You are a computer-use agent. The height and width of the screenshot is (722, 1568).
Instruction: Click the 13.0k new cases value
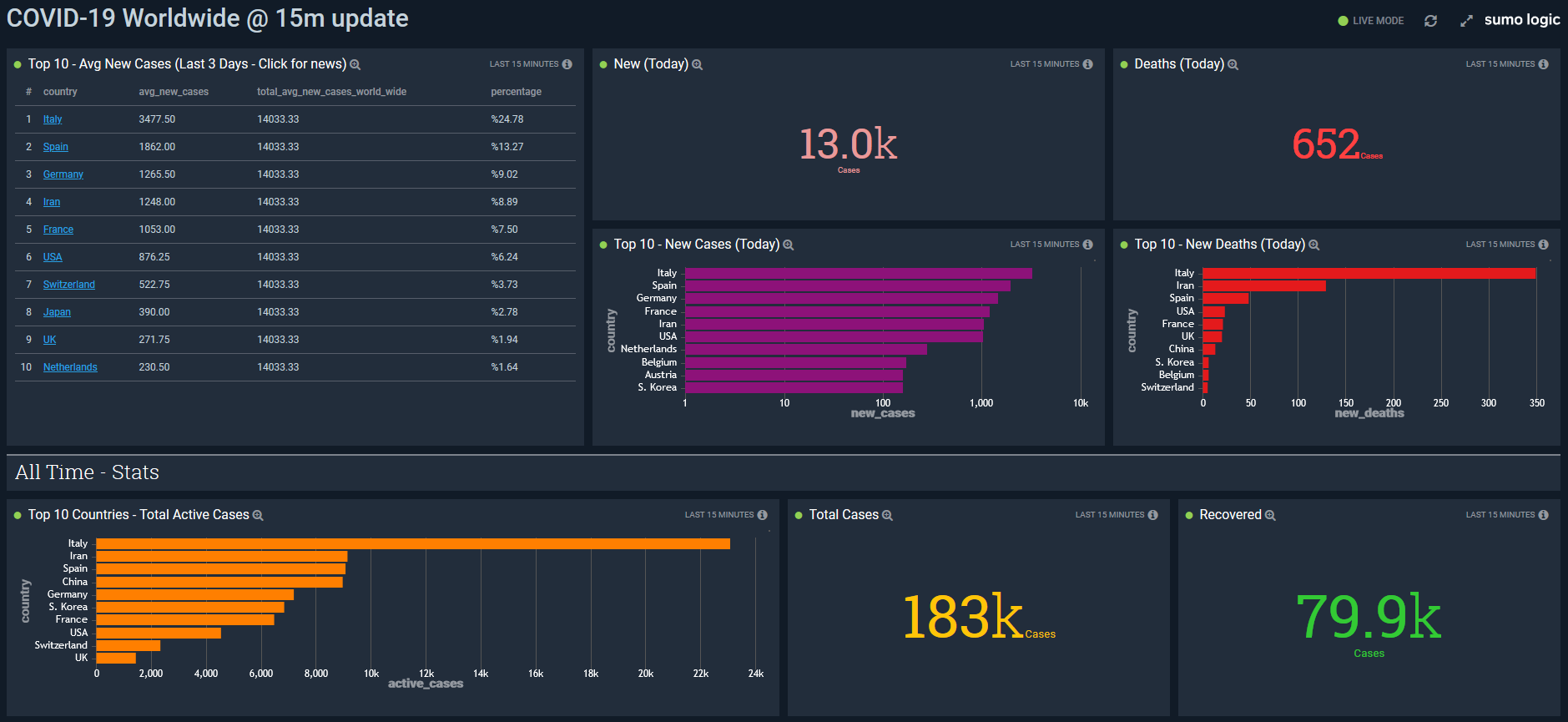848,144
